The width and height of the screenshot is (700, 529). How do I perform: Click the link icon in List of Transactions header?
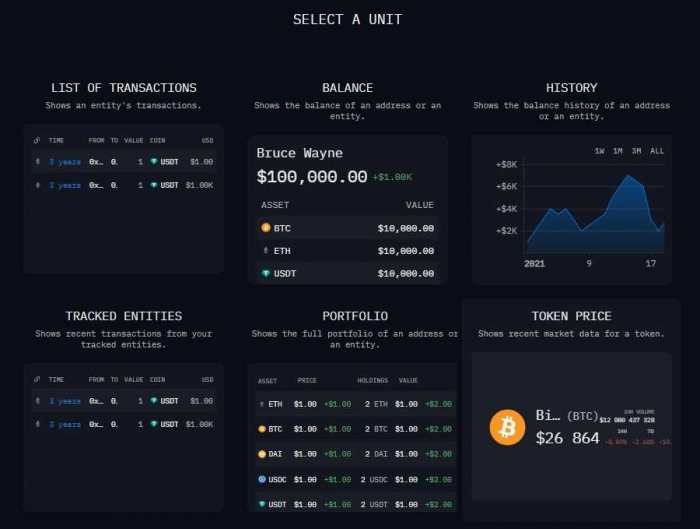coord(37,141)
